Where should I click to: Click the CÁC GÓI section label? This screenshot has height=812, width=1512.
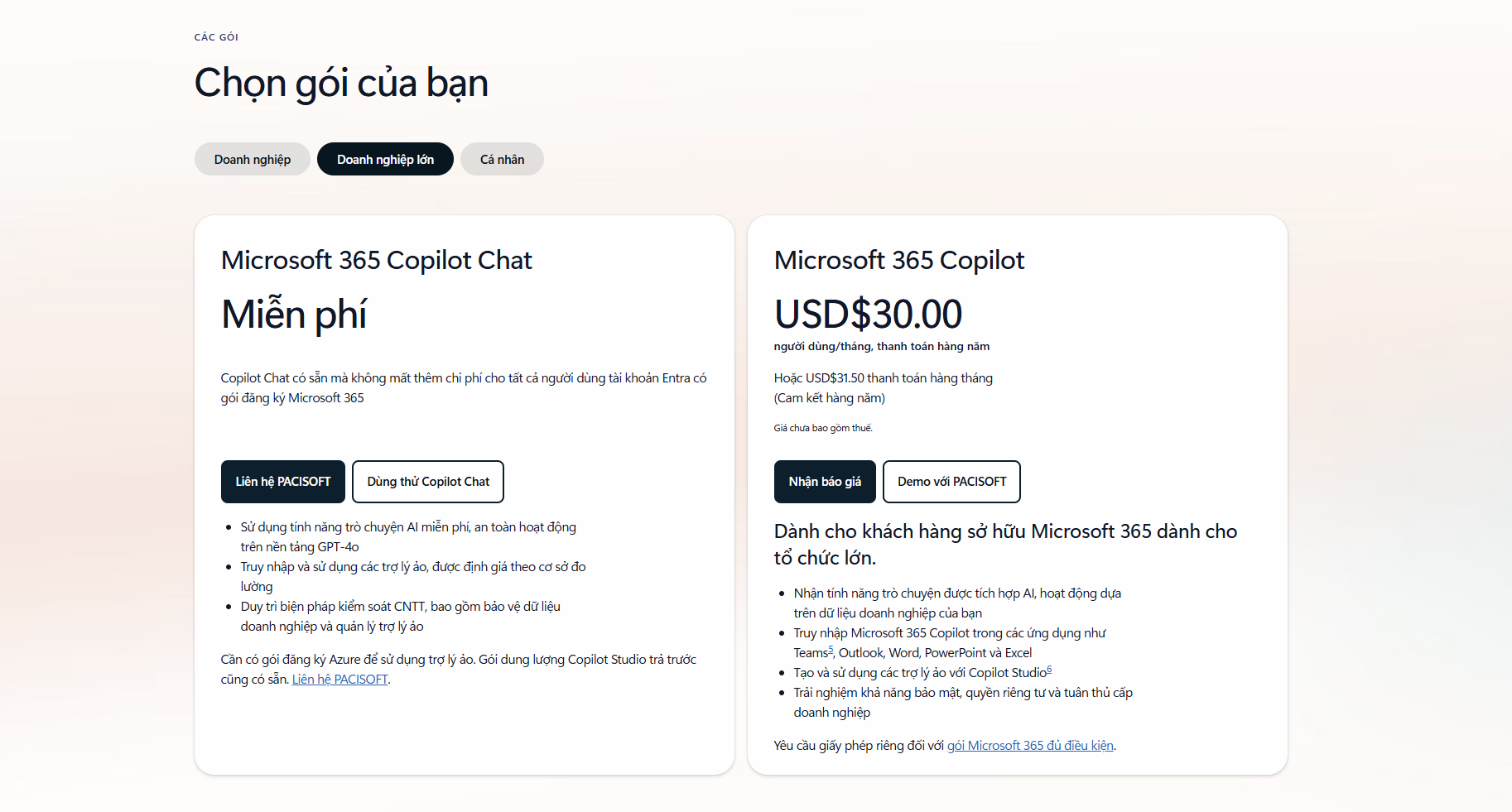coord(216,37)
